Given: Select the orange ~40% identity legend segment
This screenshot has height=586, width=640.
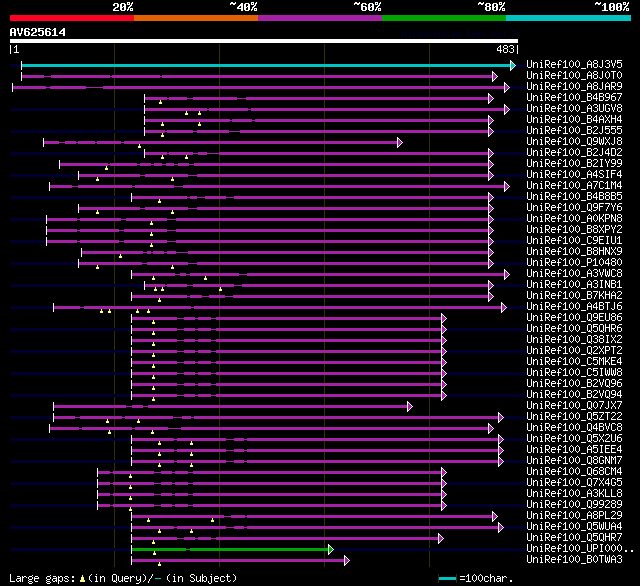Looking at the screenshot, I should point(196,18).
